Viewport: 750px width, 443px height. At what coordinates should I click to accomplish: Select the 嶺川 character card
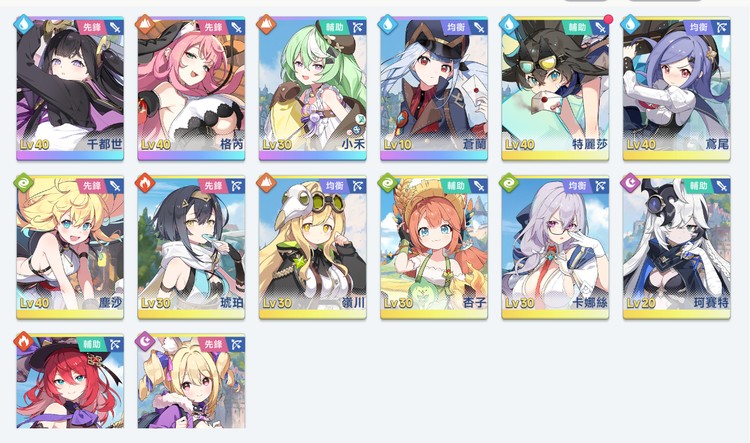(x=313, y=247)
